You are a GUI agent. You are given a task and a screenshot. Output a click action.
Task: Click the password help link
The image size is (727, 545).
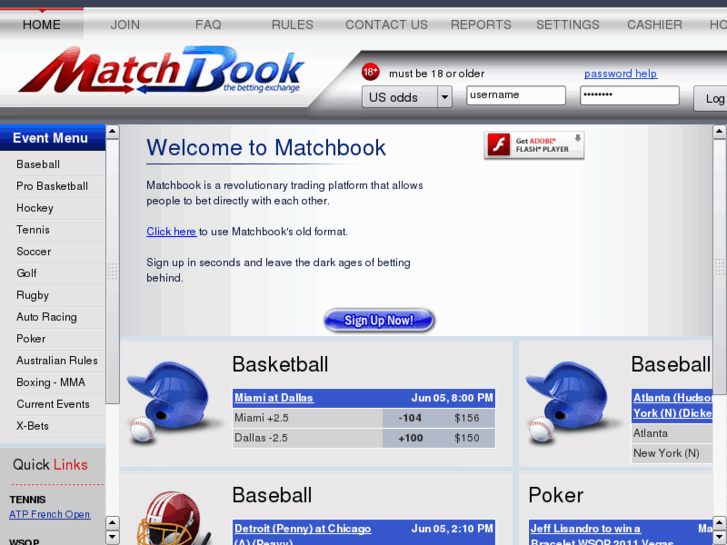620,74
